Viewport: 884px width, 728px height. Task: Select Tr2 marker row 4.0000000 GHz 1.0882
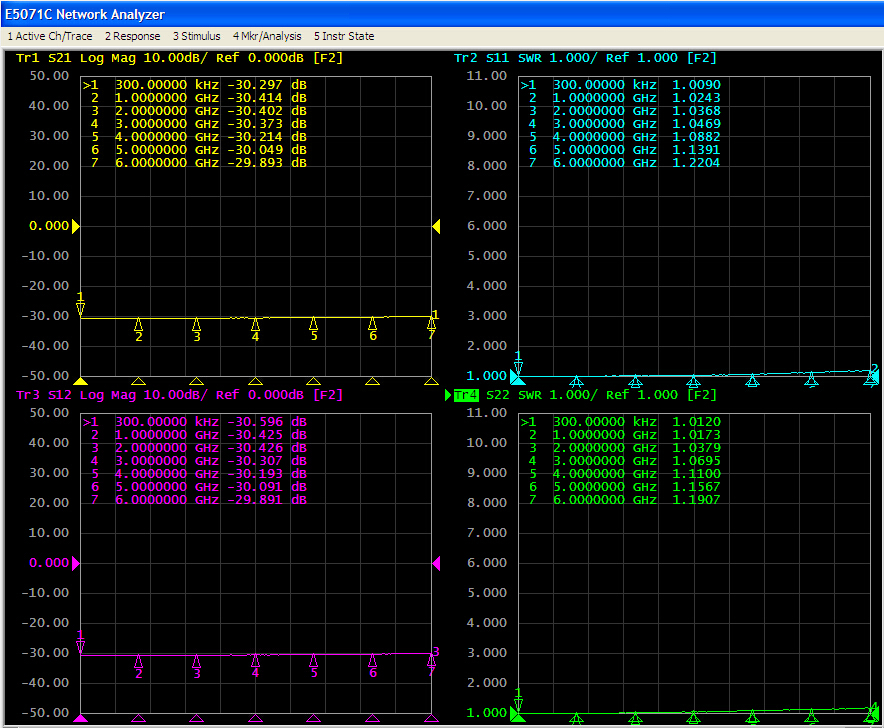pos(624,137)
